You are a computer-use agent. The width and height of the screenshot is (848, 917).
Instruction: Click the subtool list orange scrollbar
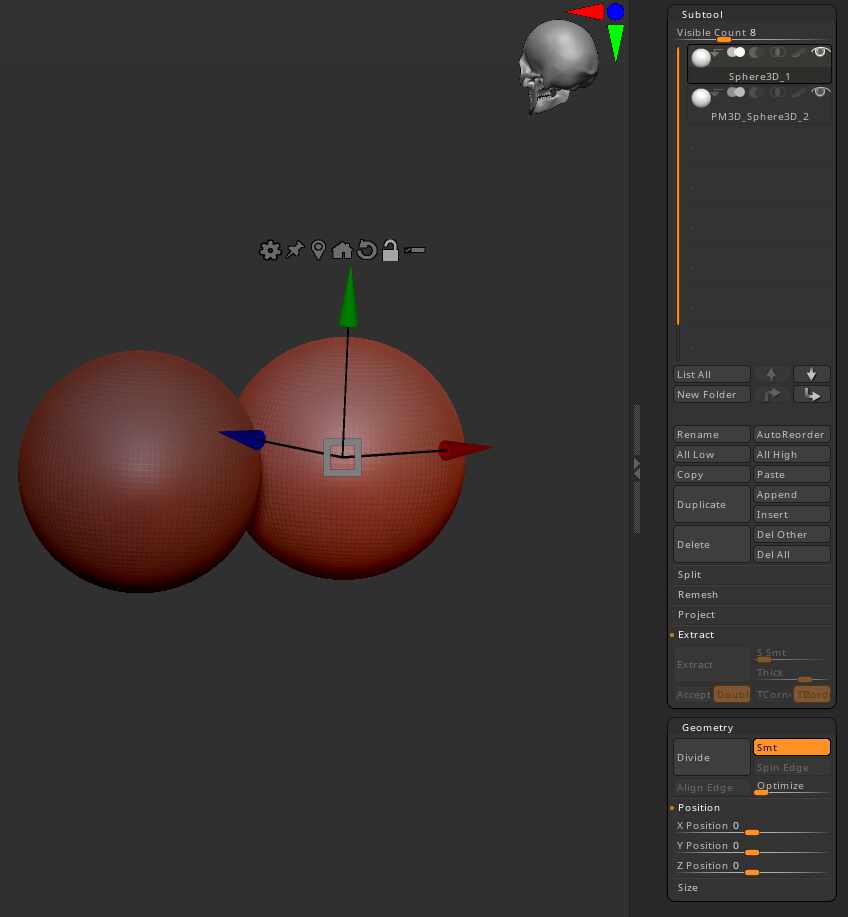coord(678,186)
